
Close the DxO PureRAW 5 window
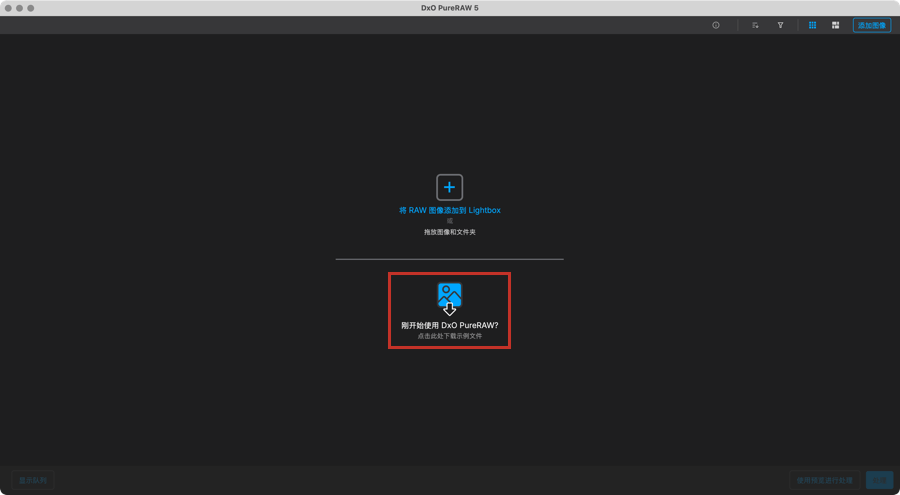[x=8, y=8]
